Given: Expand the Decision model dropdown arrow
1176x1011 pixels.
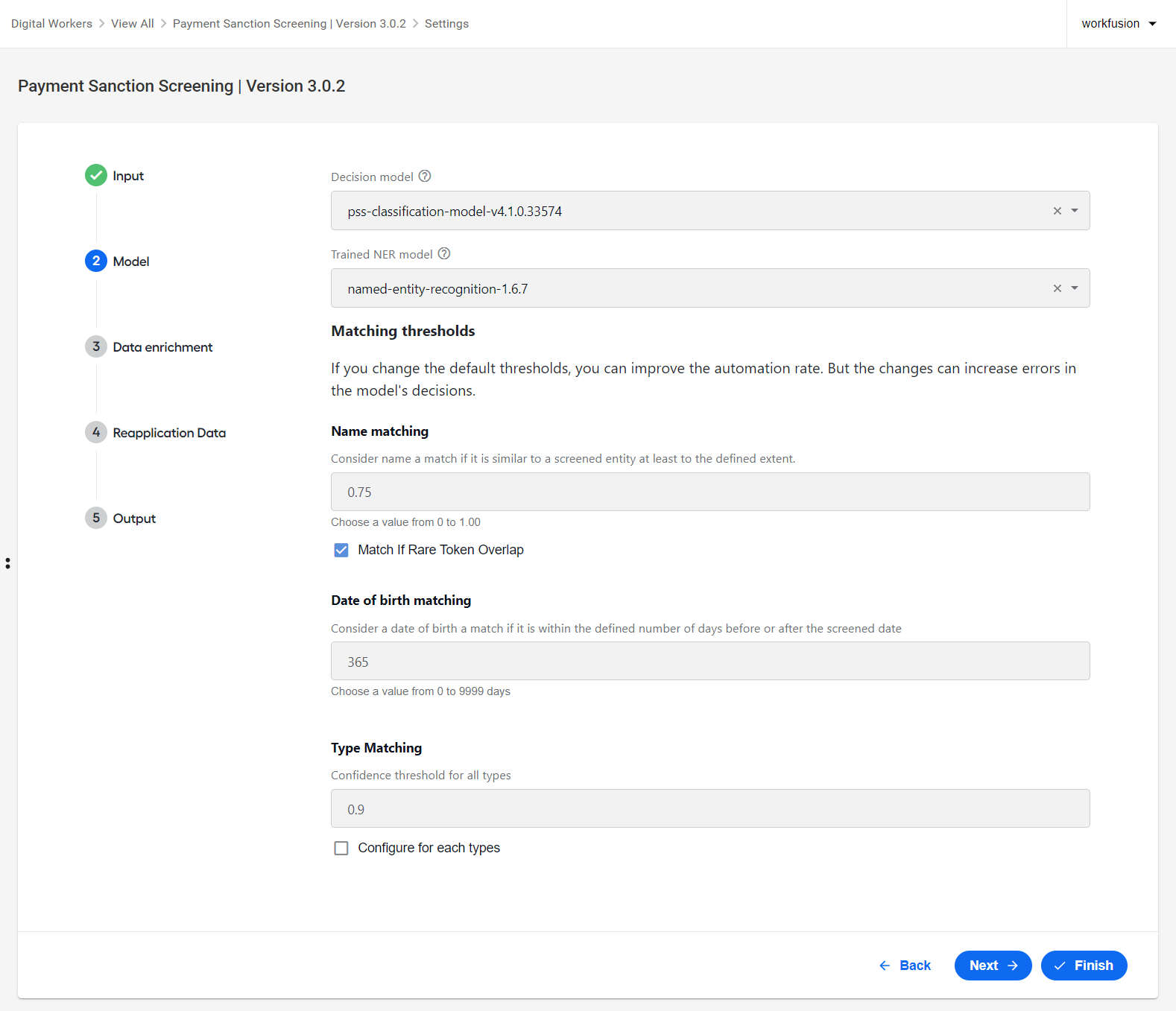Looking at the screenshot, I should coord(1075,211).
